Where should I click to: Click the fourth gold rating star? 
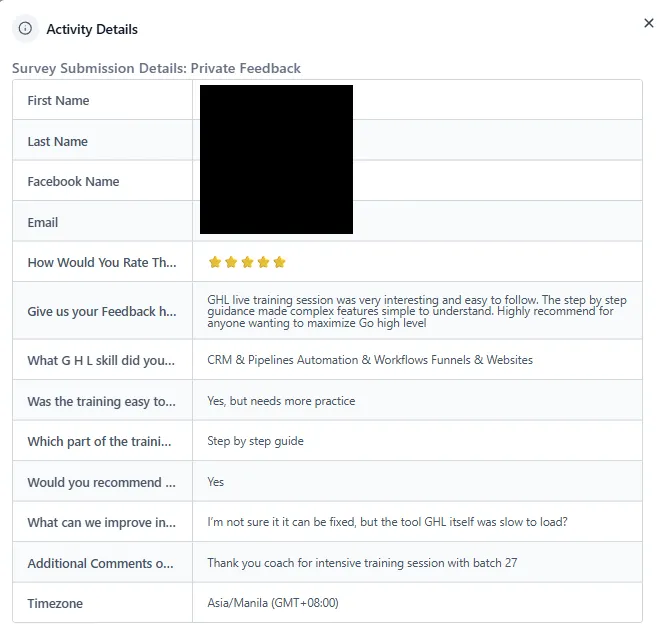263,262
